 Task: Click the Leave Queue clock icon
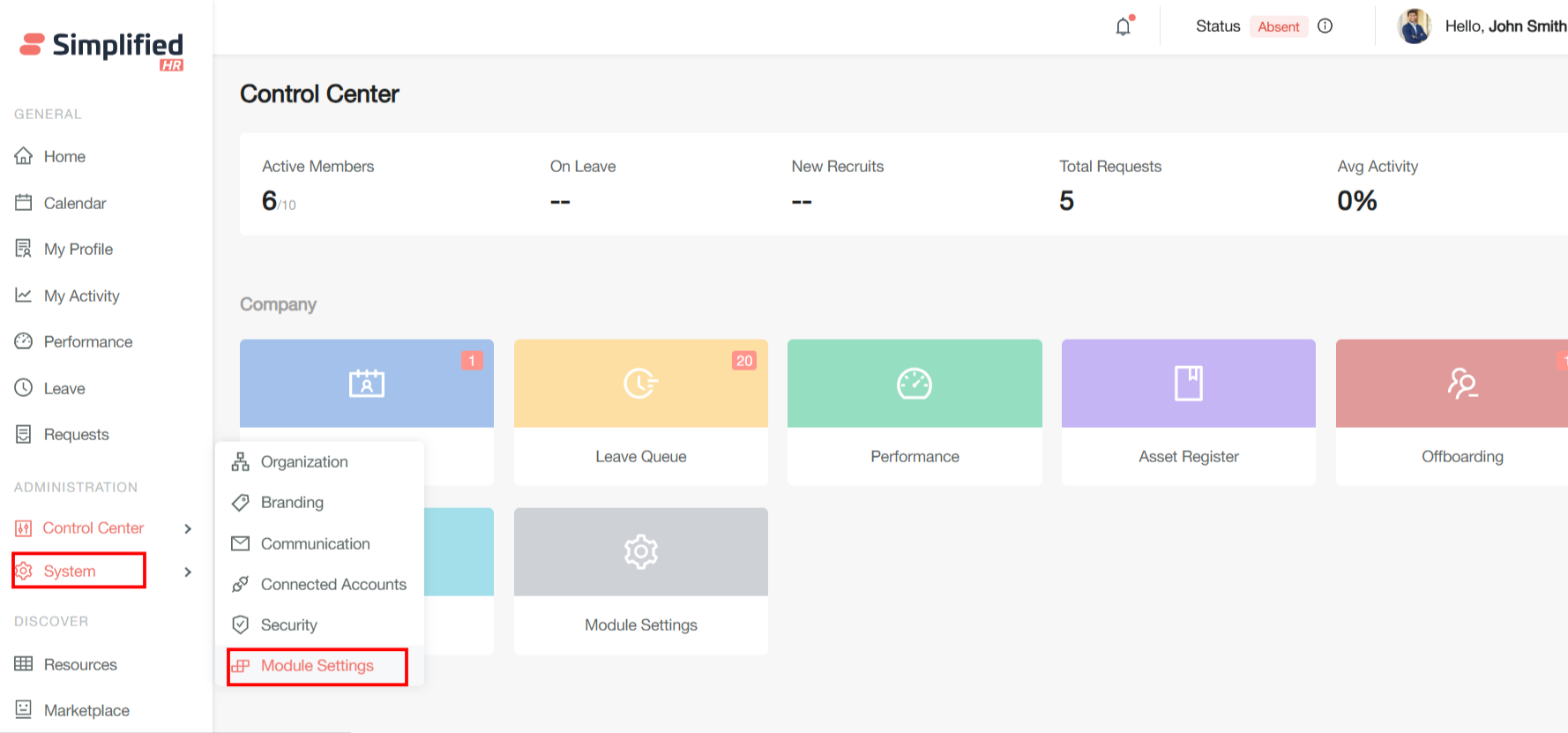[x=640, y=384]
